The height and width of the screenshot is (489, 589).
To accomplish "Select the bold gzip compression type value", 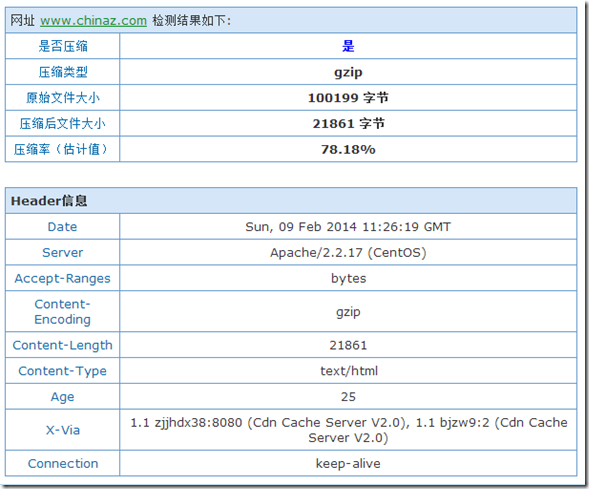I will (x=348, y=72).
